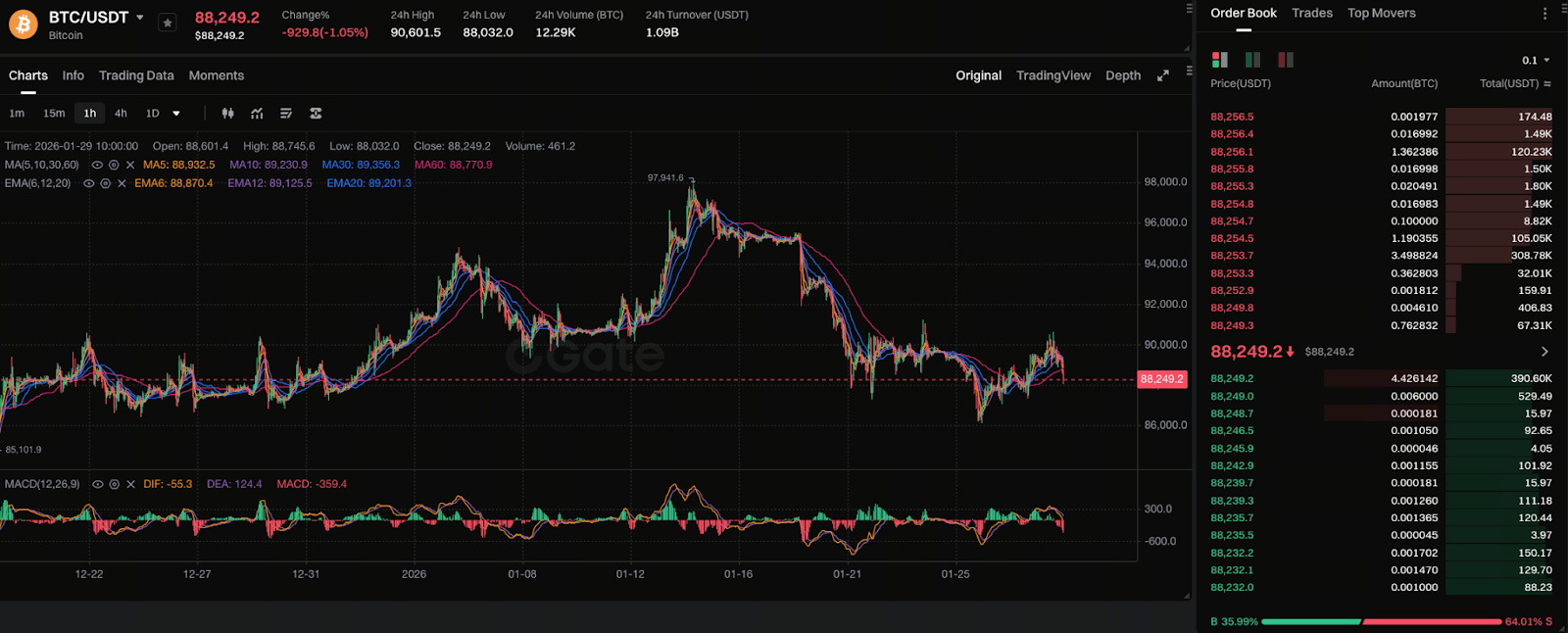Open the 0.1 price precision dropdown
The width and height of the screenshot is (1568, 633).
1536,60
